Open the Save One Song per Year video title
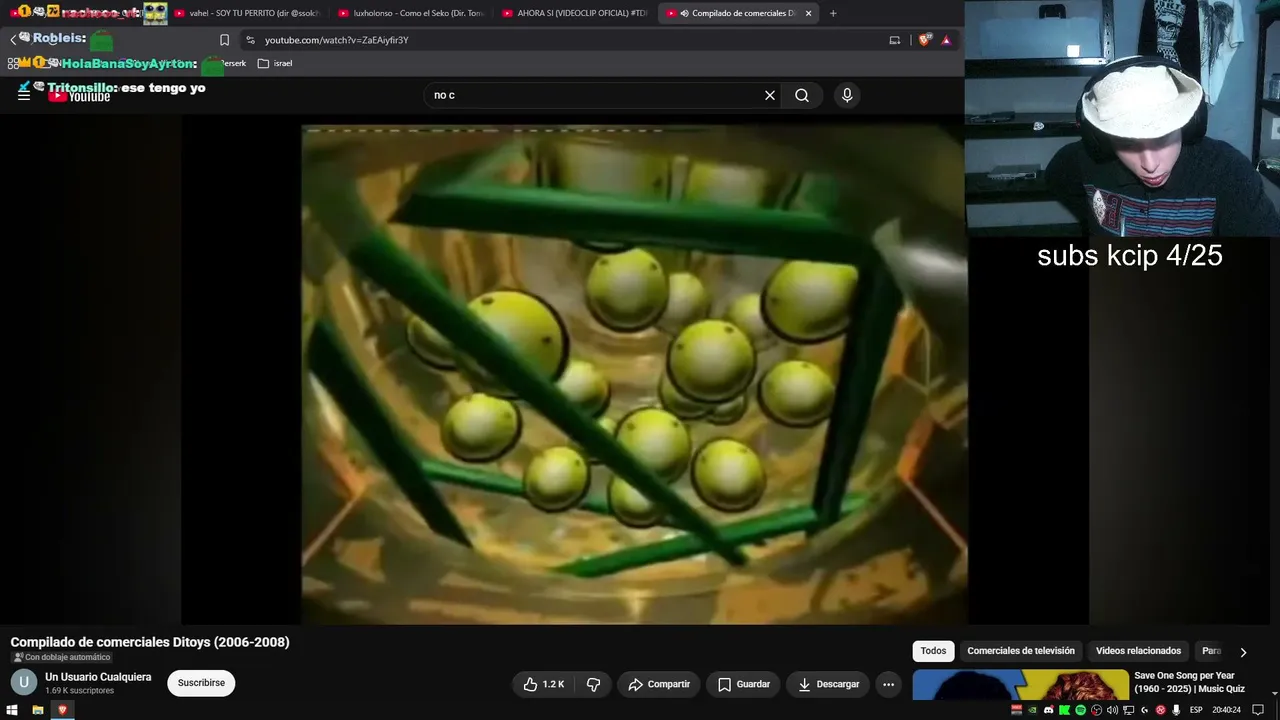This screenshot has height=720, width=1280. point(1189,682)
